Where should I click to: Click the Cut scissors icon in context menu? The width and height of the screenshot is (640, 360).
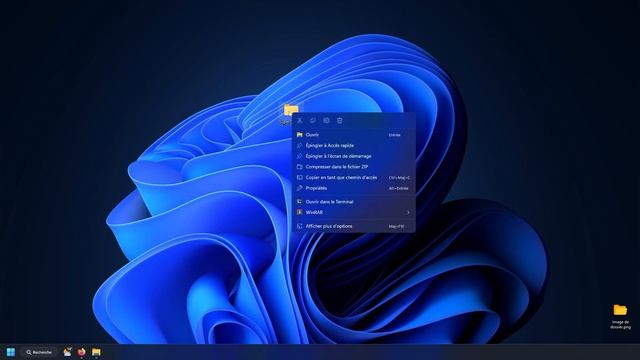click(x=300, y=120)
